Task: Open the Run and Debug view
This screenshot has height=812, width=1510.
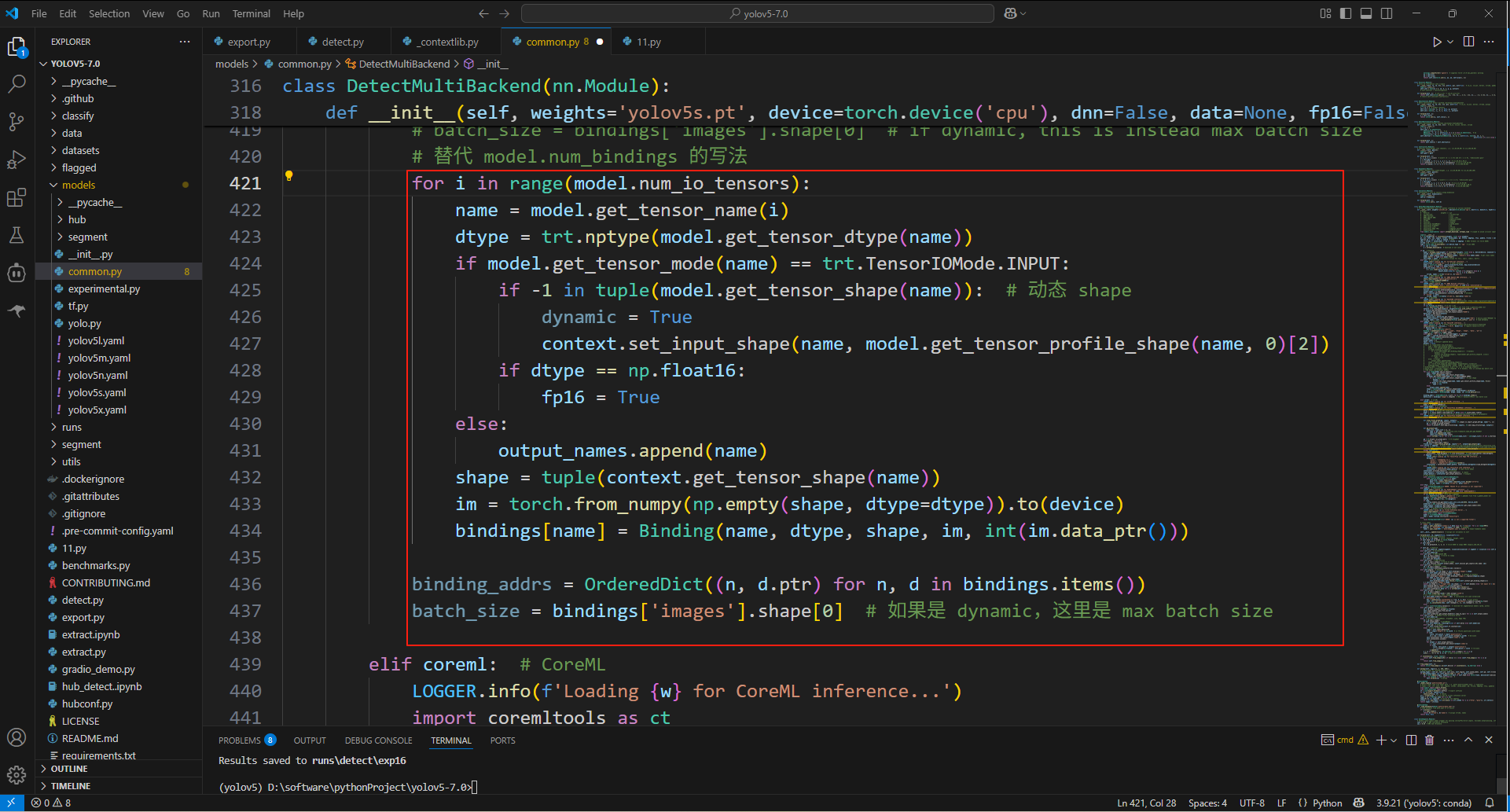Action: pyautogui.click(x=17, y=158)
